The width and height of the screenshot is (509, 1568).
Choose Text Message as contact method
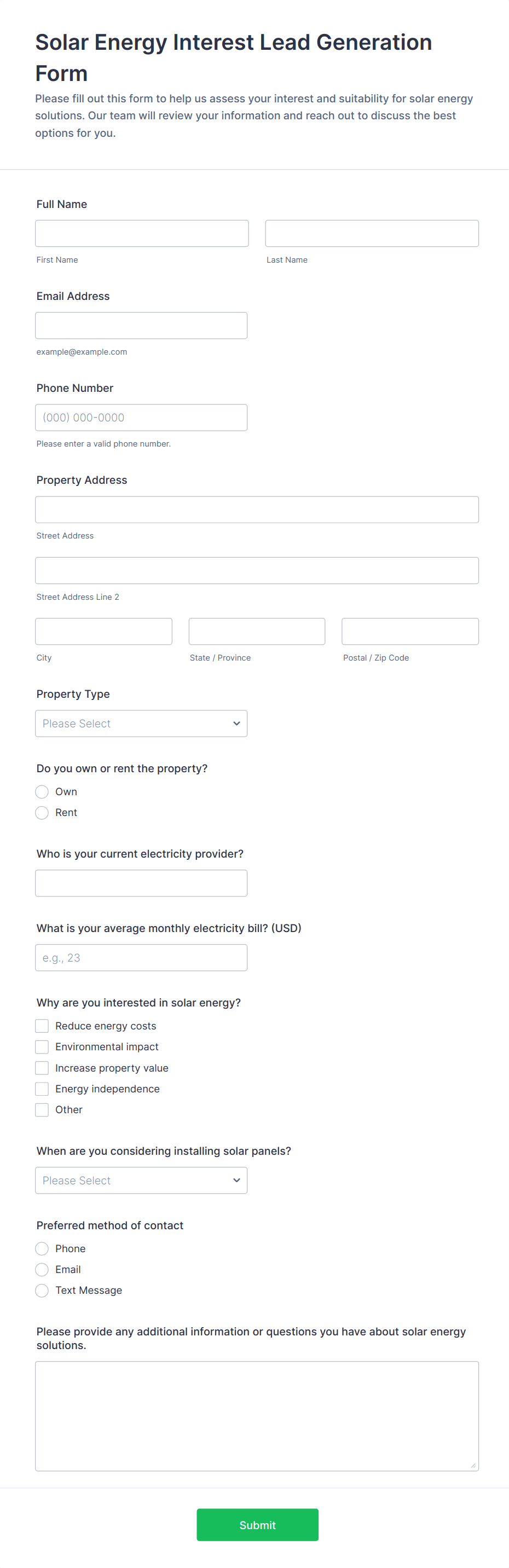coord(42,1291)
